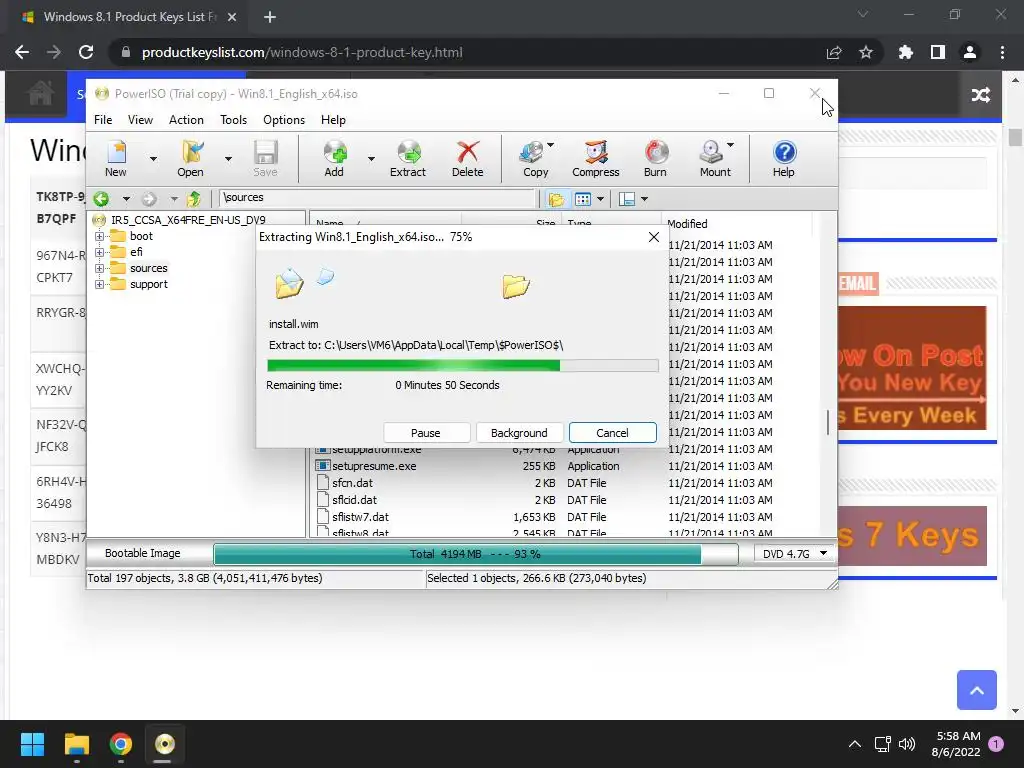Image resolution: width=1024 pixels, height=768 pixels.
Task: Open the Windows Start menu
Action: 32,744
